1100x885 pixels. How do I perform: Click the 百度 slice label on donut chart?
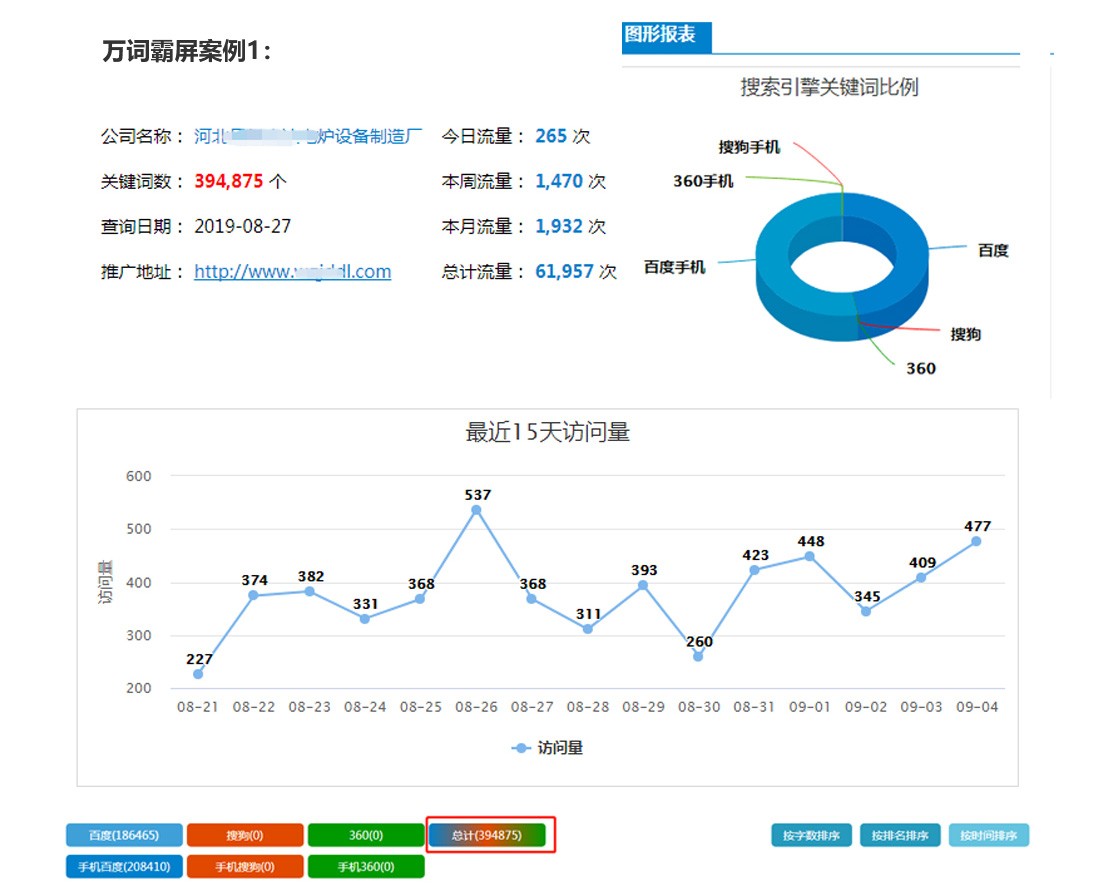point(992,251)
